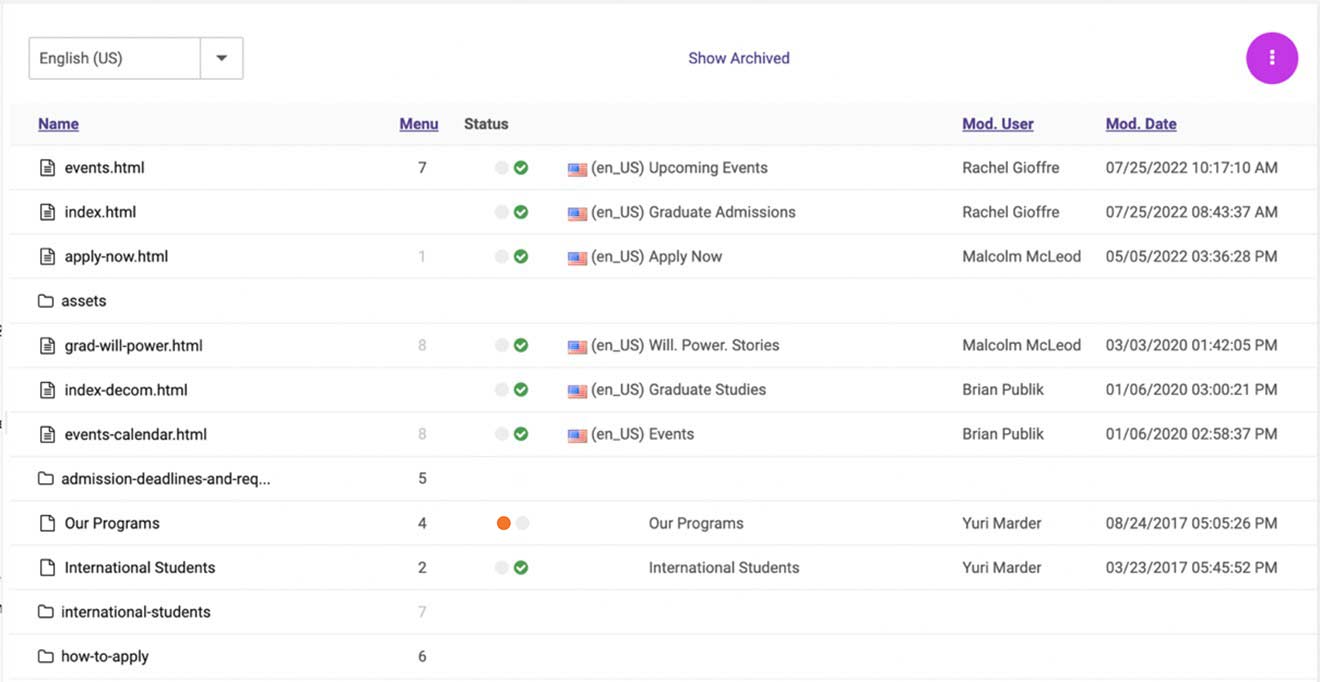Toggle the orange status dot for Our Programs
Screen dimensions: 1320x682
pos(503,523)
